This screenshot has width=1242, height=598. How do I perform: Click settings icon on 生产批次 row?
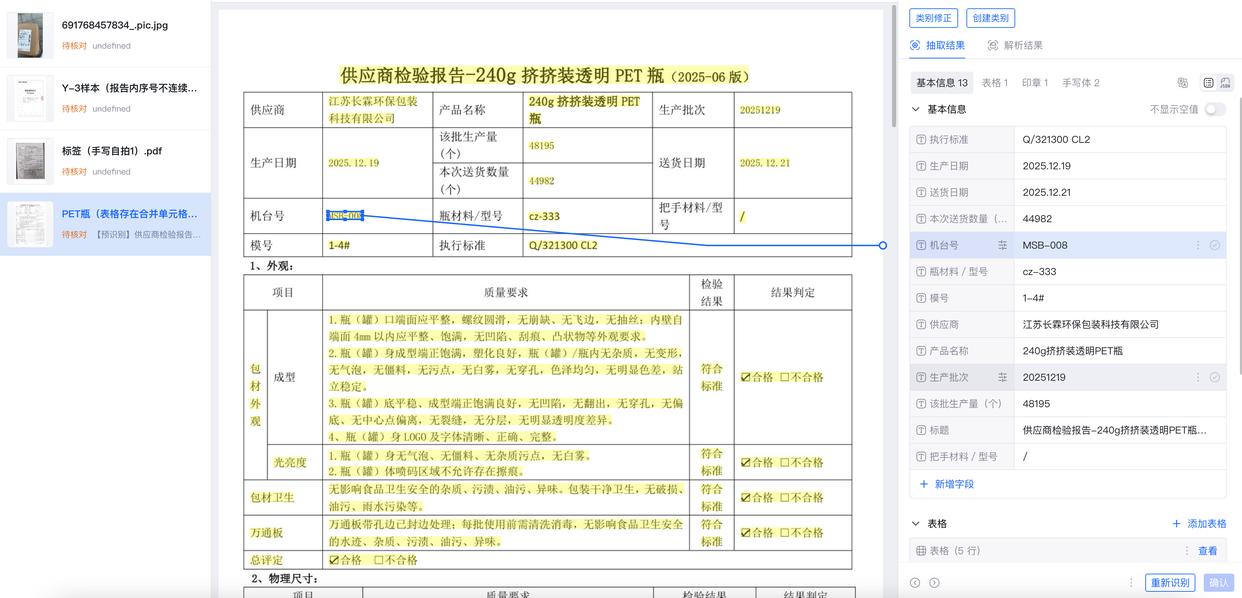[1002, 378]
